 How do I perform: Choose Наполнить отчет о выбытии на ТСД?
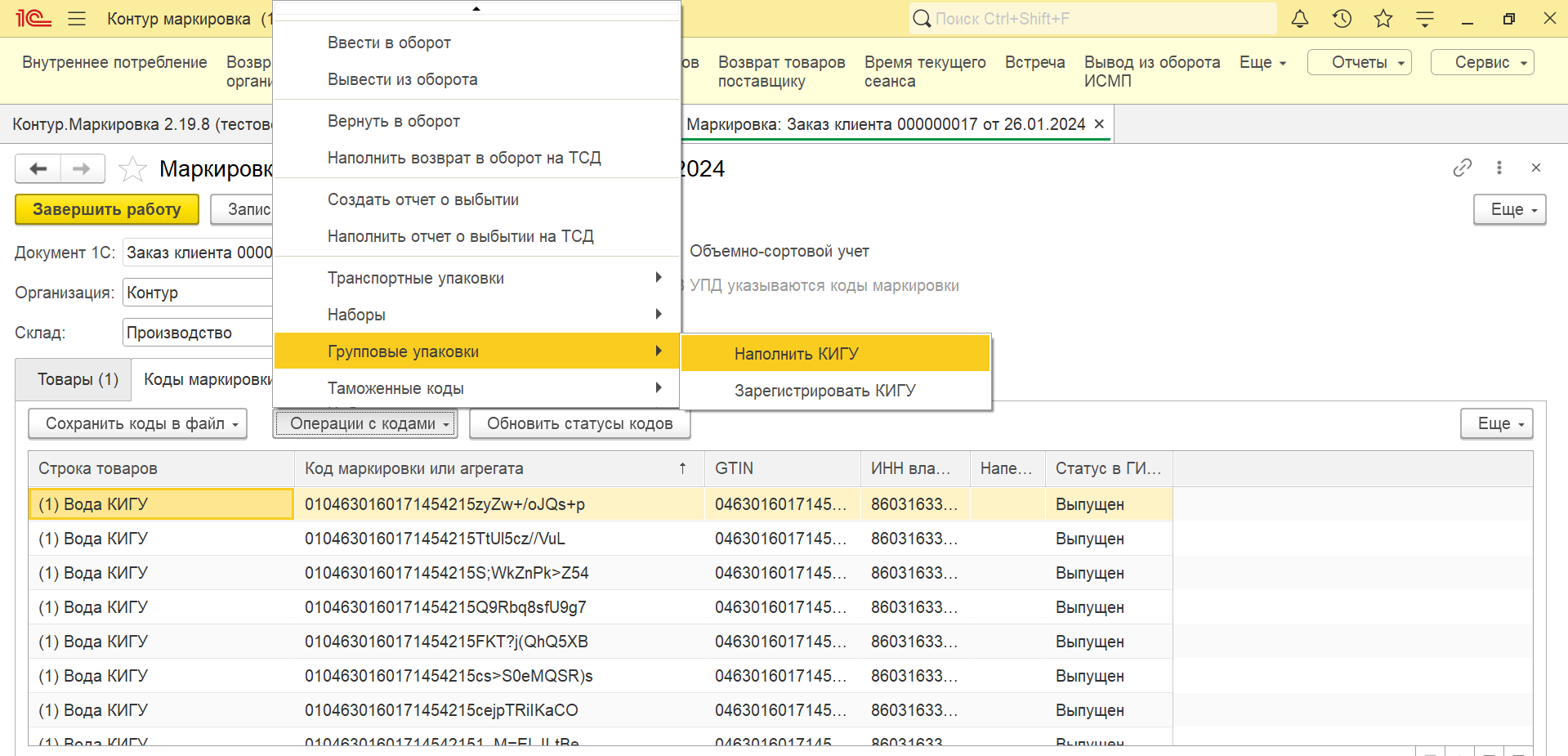(x=476, y=236)
